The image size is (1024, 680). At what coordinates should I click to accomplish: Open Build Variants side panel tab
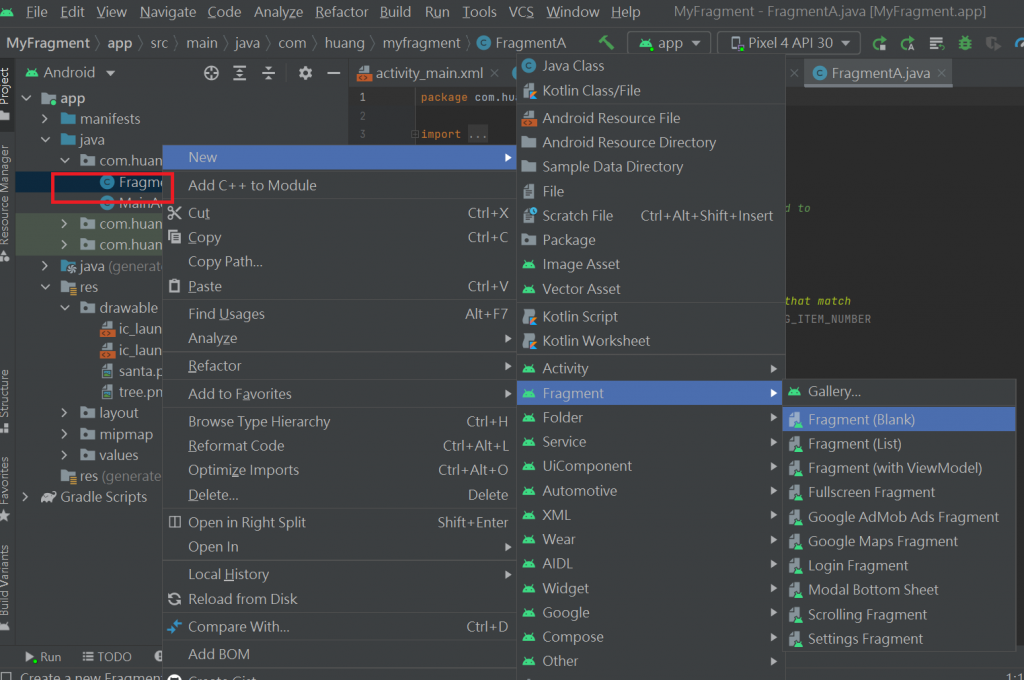5,587
